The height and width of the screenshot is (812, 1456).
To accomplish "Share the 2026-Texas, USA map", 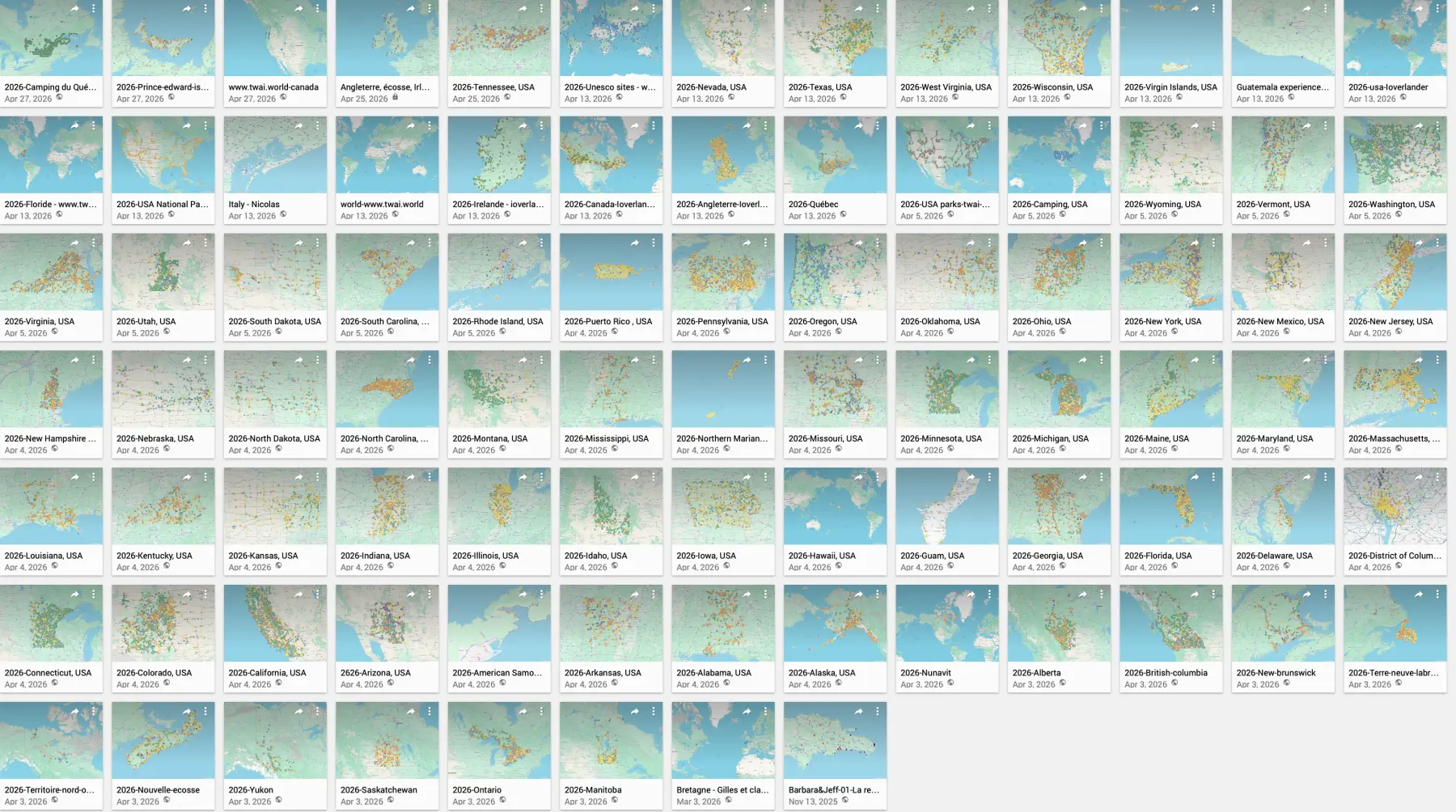I will (x=859, y=9).
